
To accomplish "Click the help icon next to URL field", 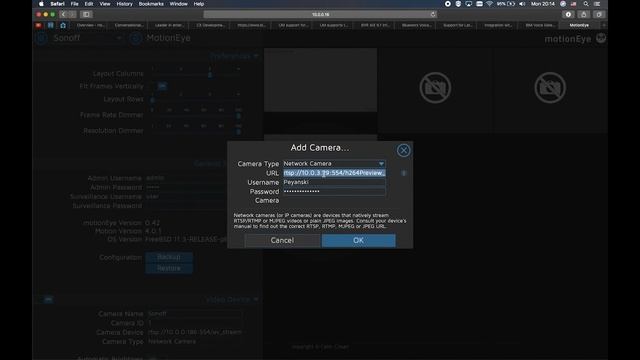I will coord(404,173).
